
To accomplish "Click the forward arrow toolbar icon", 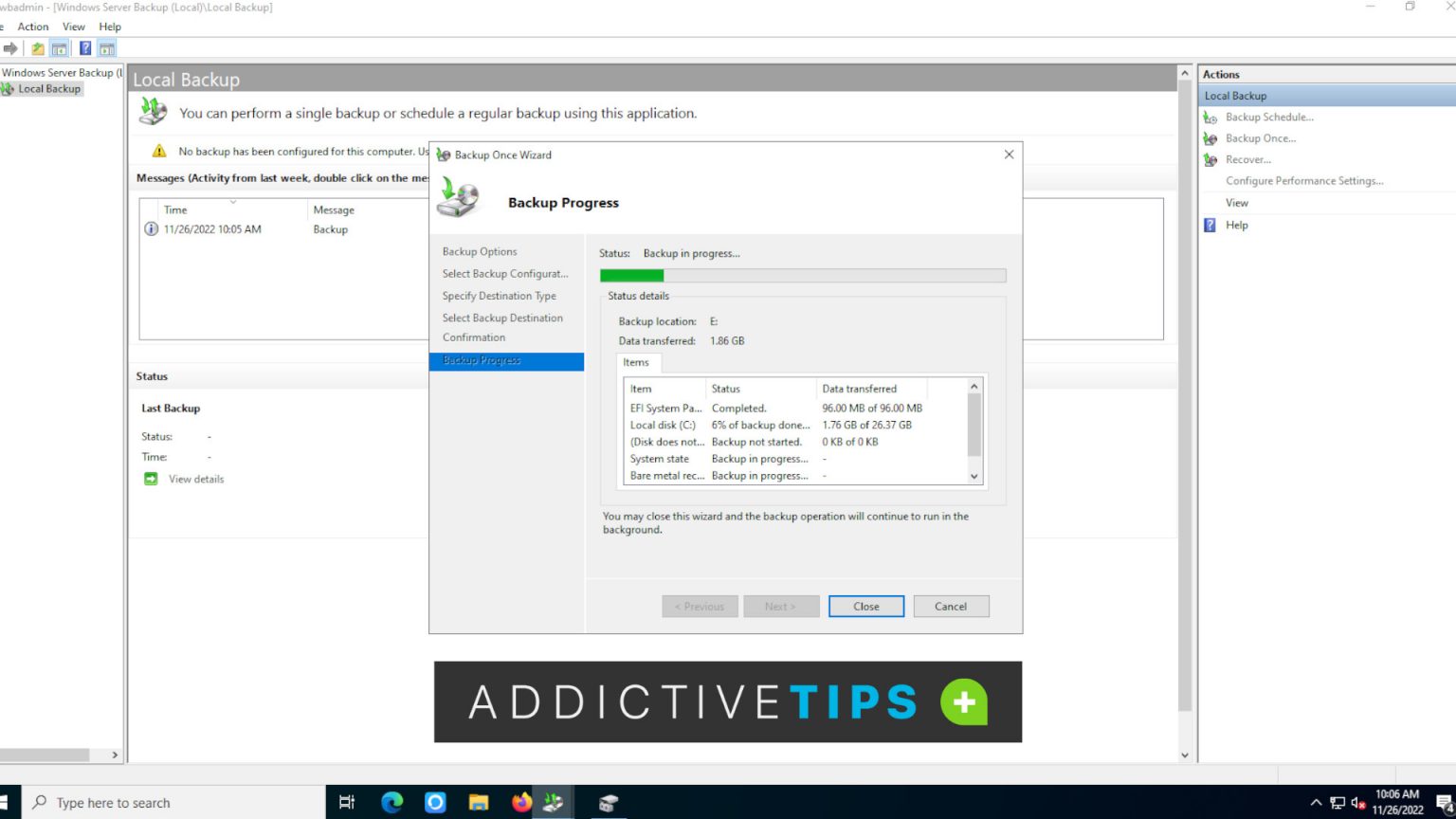I will (x=9, y=47).
